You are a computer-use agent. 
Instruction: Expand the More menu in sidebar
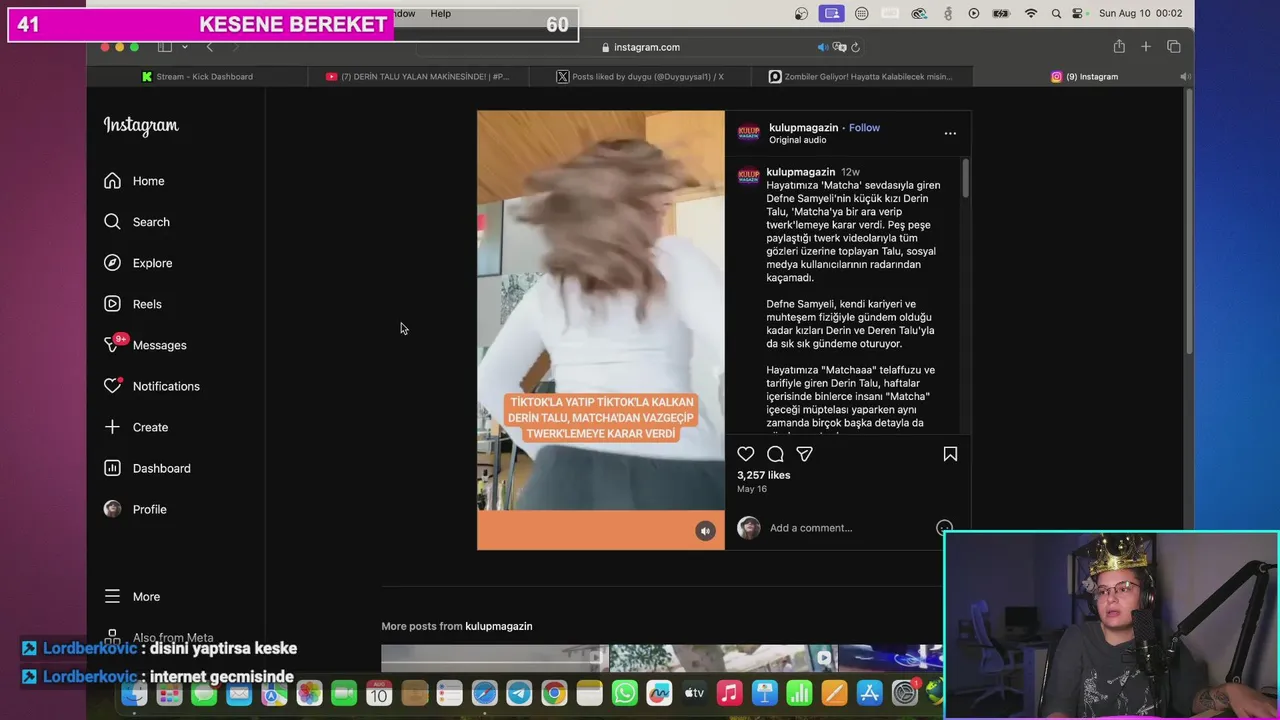tap(132, 597)
